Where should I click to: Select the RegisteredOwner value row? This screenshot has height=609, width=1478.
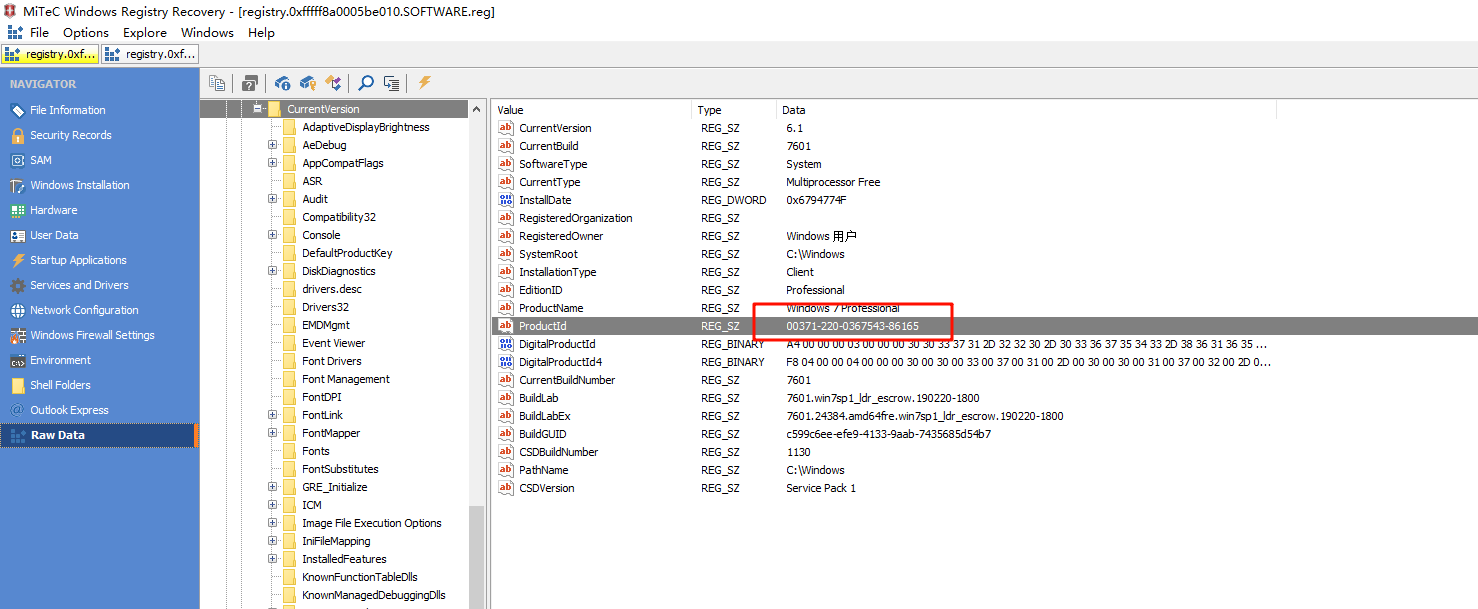tap(985, 236)
